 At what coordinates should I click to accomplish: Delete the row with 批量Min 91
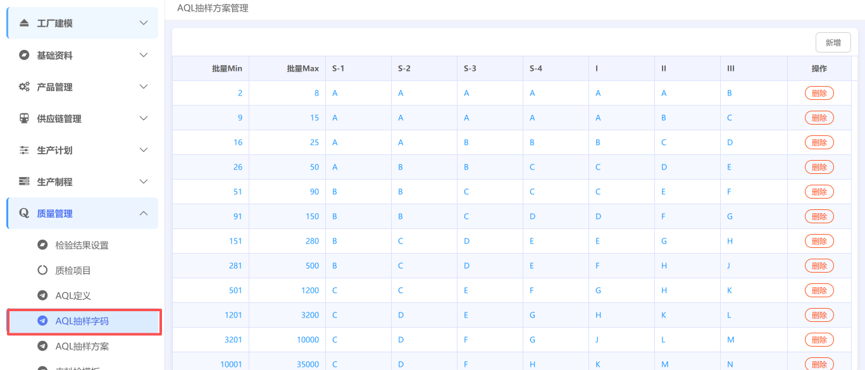click(x=819, y=216)
